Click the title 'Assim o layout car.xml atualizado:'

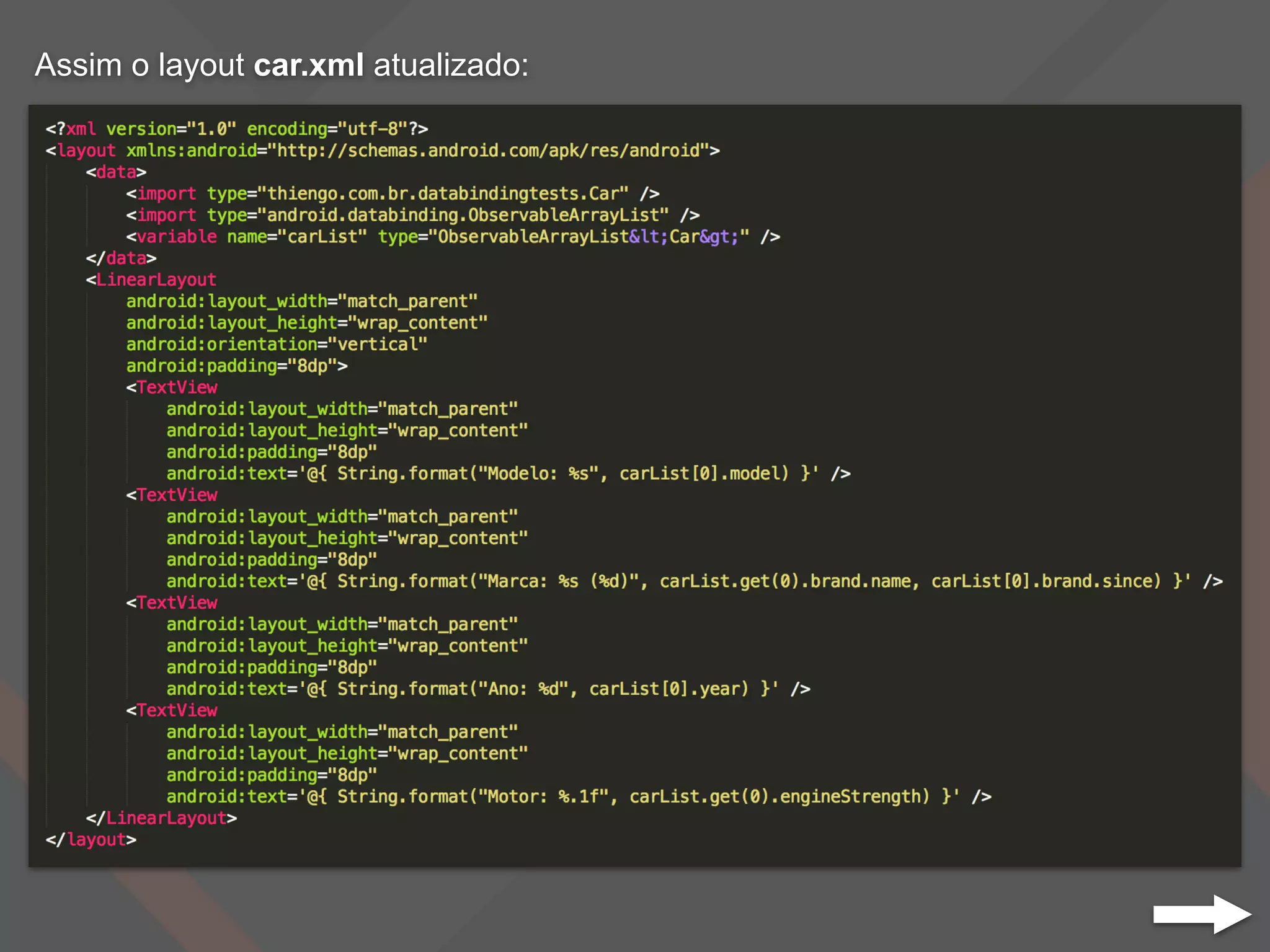(x=282, y=65)
